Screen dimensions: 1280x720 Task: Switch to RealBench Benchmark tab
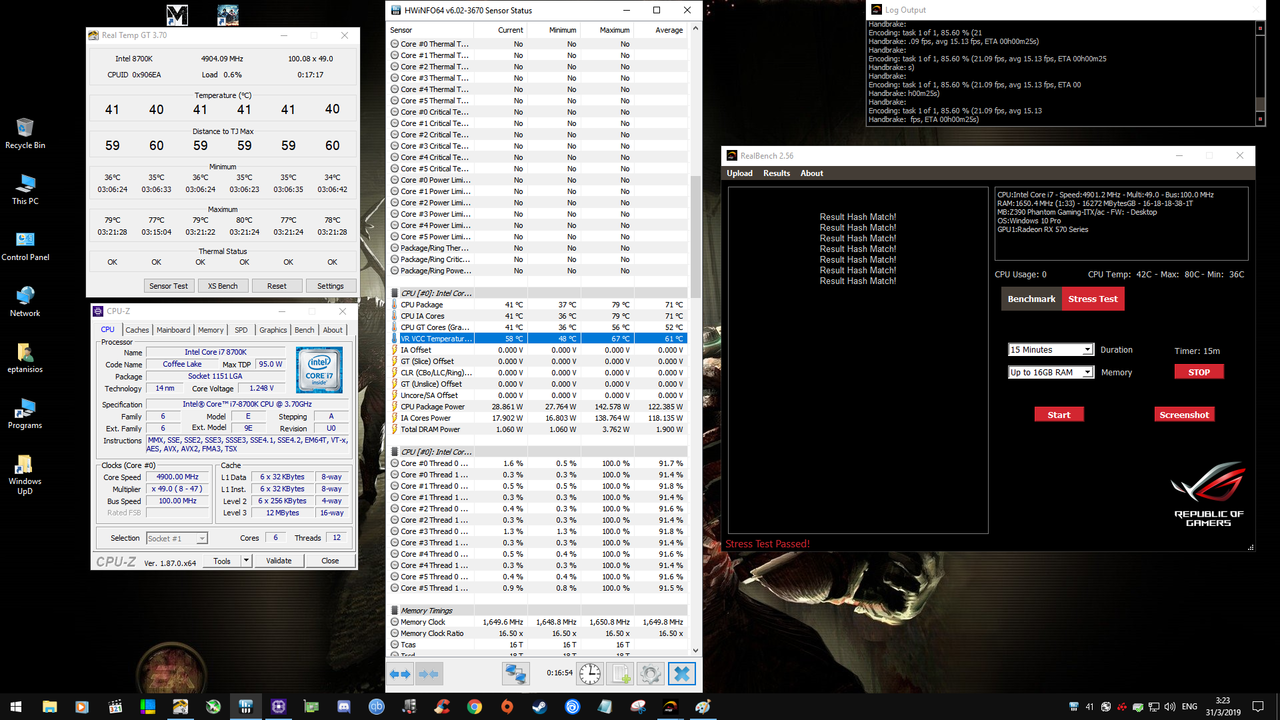1031,299
